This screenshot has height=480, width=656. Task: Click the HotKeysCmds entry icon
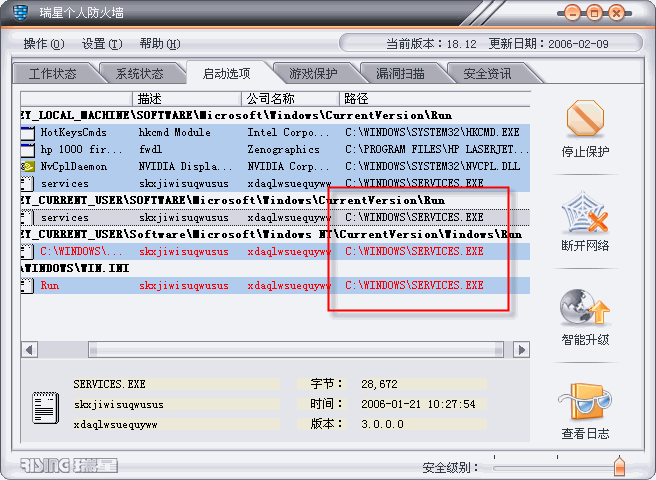(x=28, y=133)
